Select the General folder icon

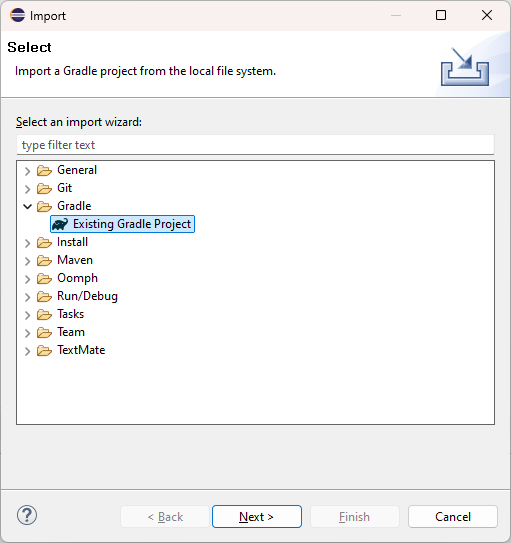coord(44,170)
